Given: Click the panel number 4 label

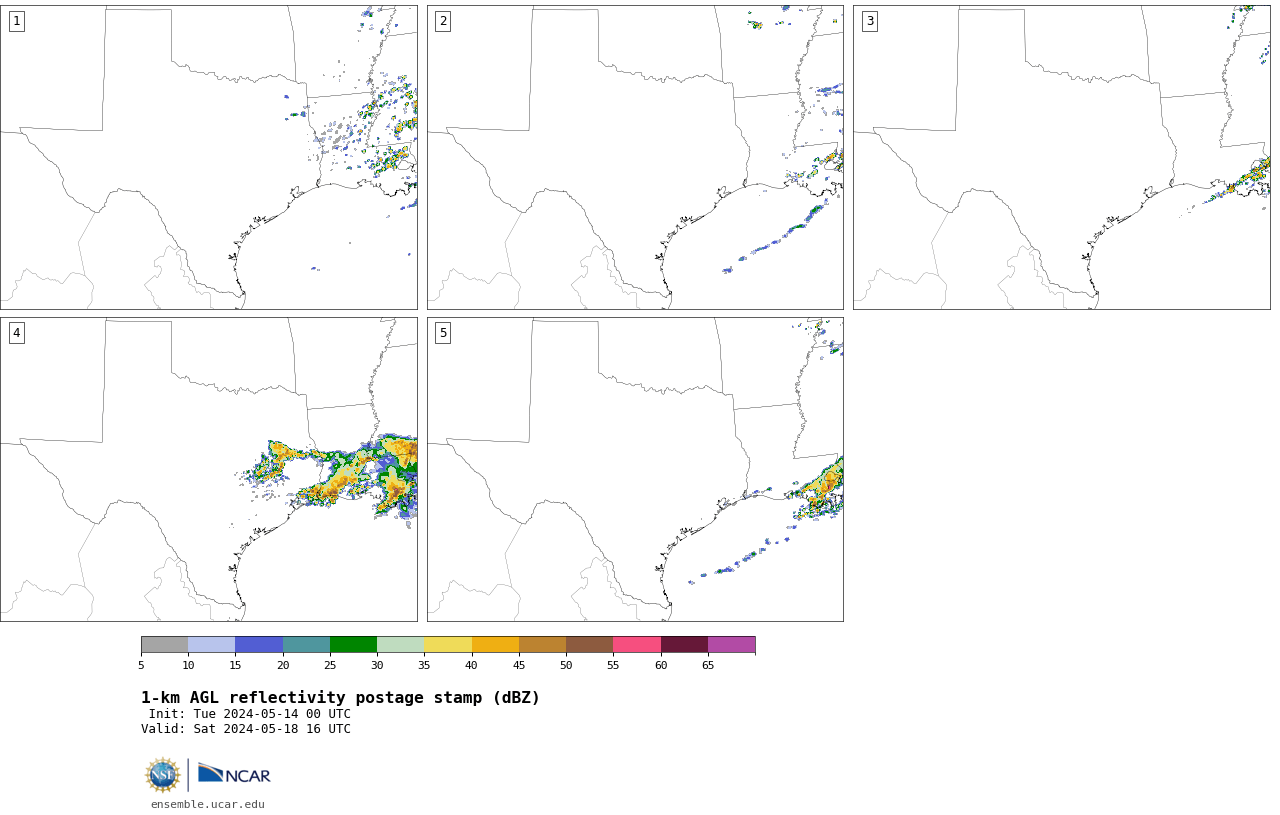Looking at the screenshot, I should coord(16,333).
